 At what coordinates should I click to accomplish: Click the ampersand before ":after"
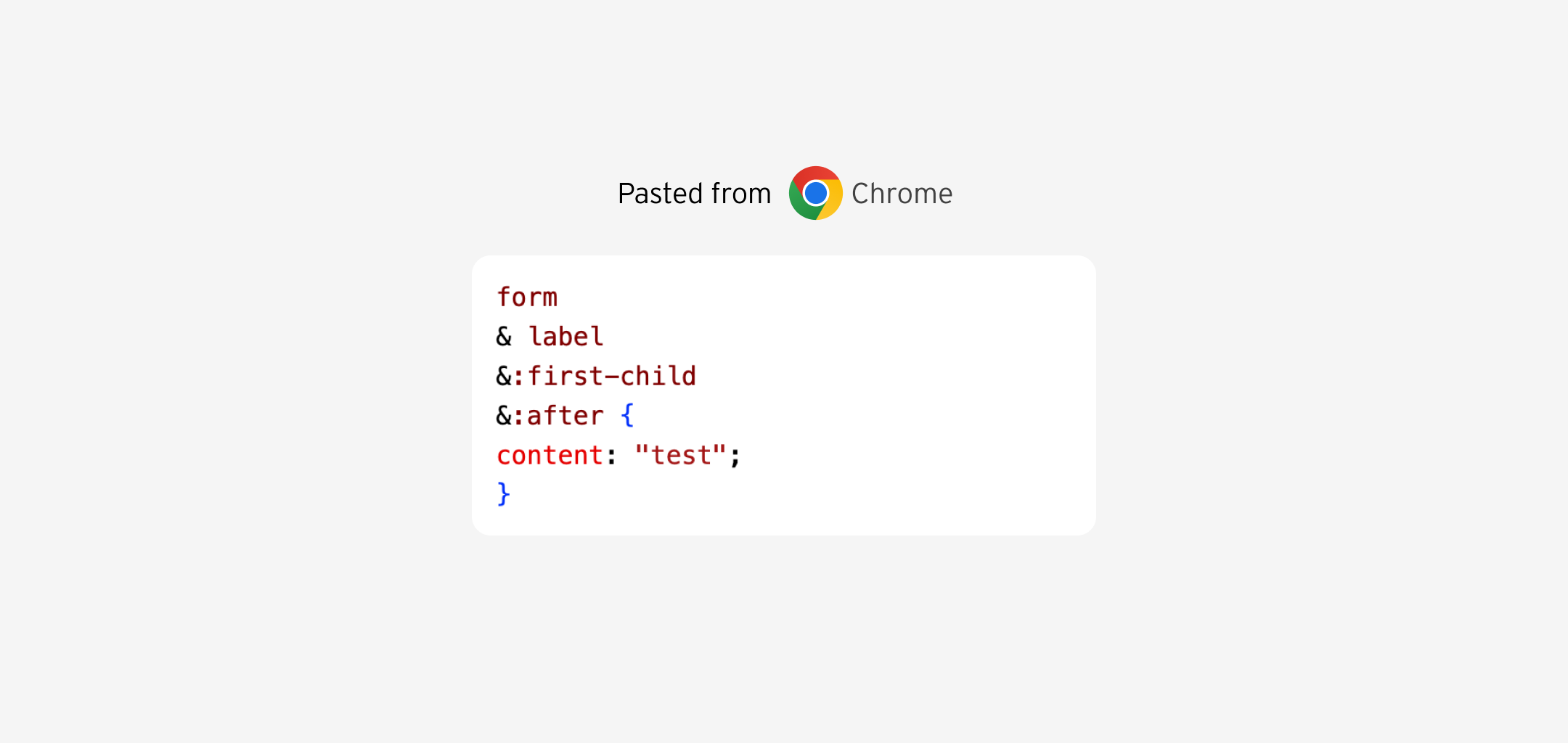(x=504, y=416)
